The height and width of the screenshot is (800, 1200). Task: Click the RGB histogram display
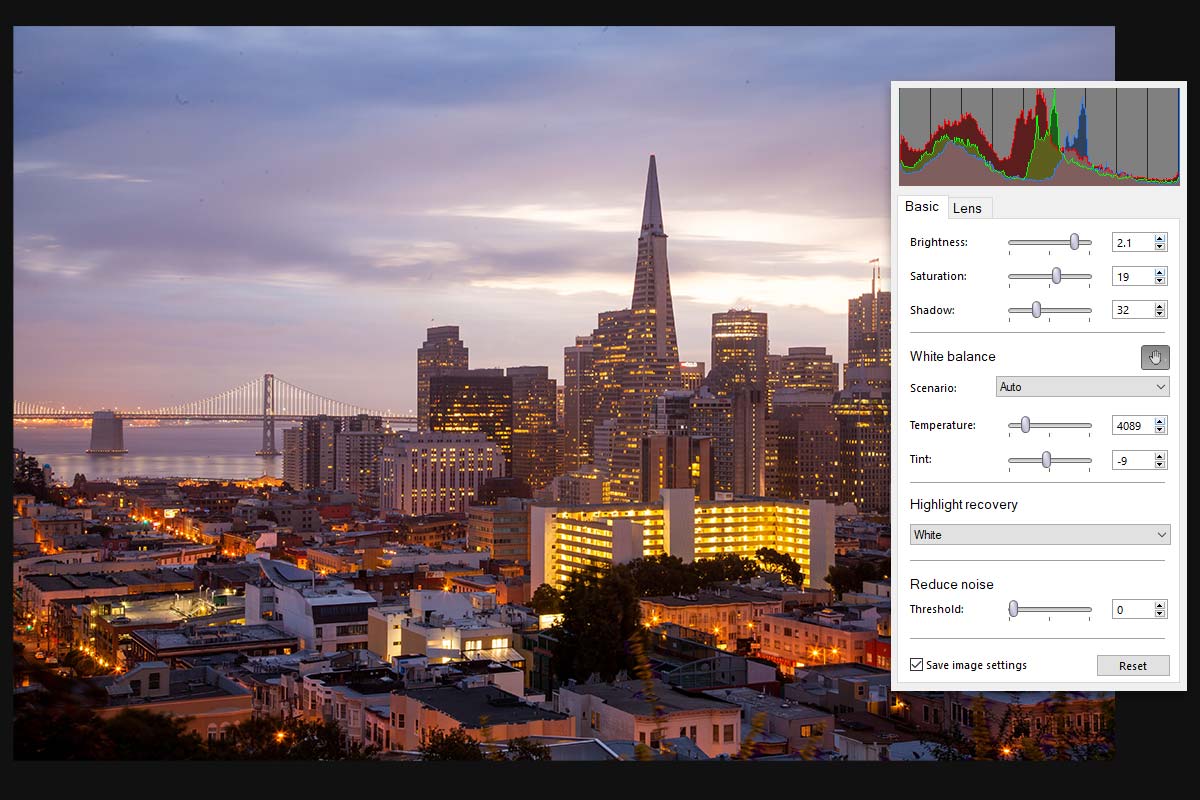coord(1039,136)
